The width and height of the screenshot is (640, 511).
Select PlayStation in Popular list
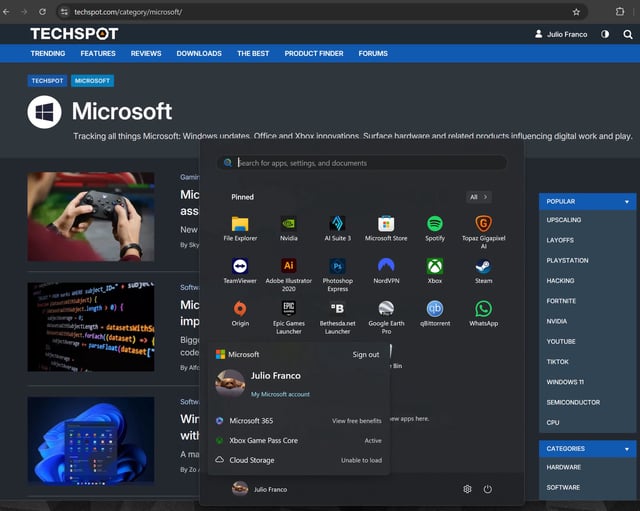click(x=567, y=260)
